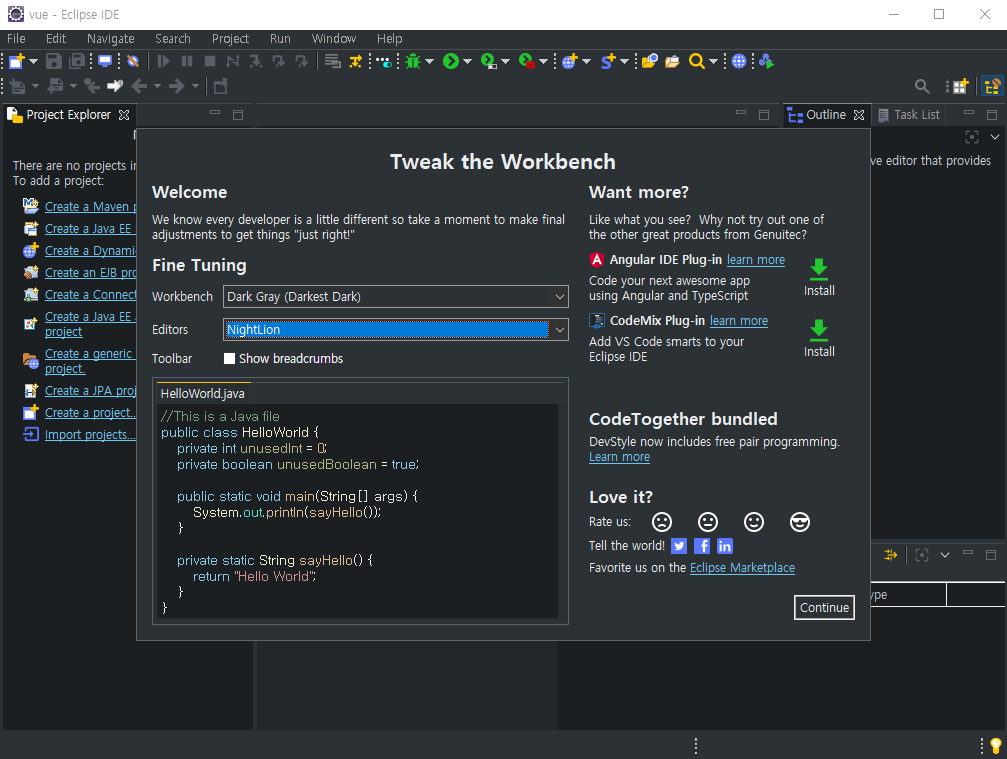Click the Continue button
Image resolution: width=1007 pixels, height=759 pixels.
(824, 607)
